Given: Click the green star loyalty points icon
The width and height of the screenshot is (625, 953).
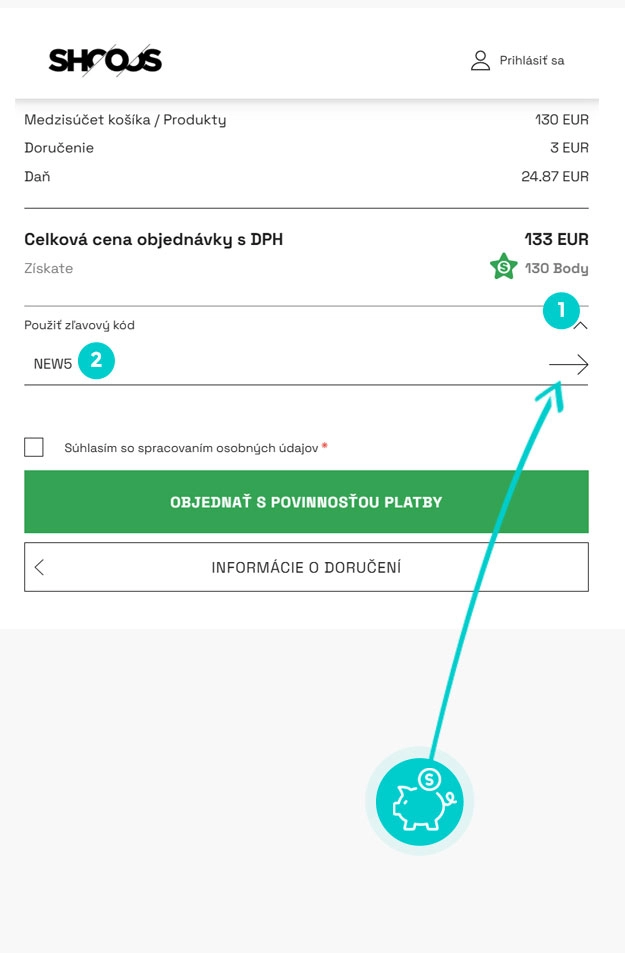Looking at the screenshot, I should click(503, 268).
